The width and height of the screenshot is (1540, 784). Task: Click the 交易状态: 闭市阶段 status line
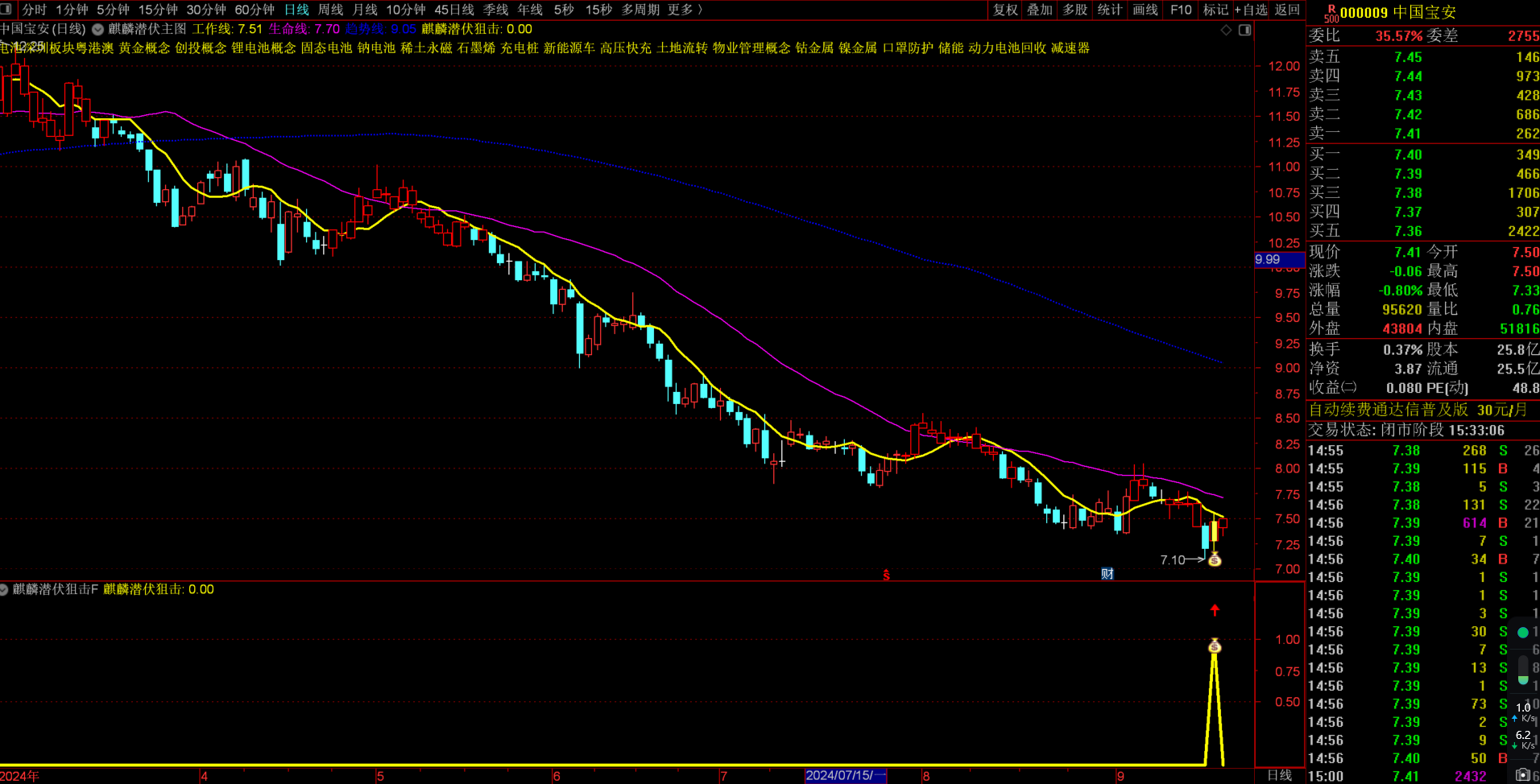click(1406, 431)
